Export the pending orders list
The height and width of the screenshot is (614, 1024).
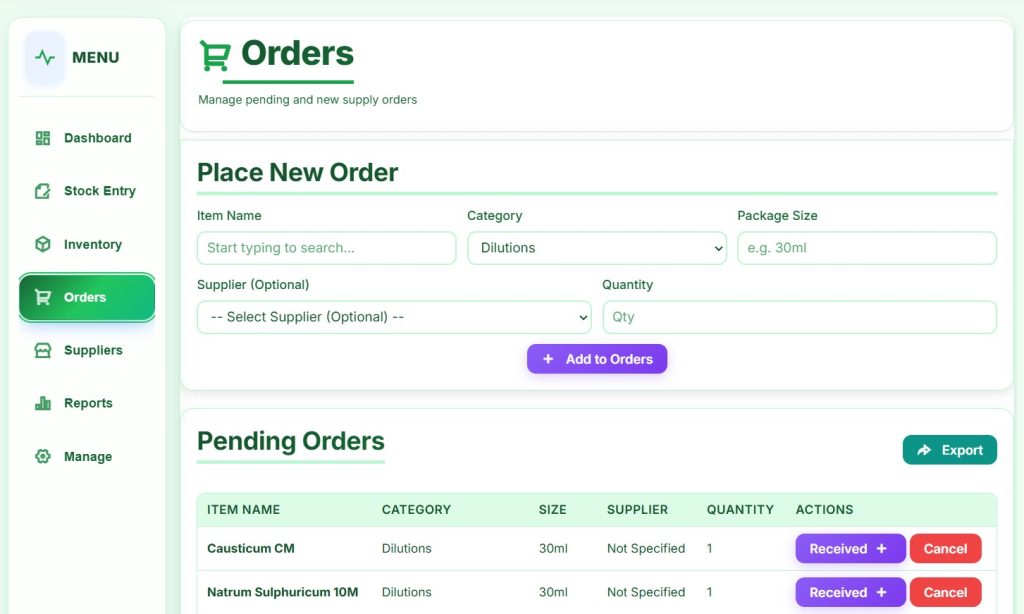pyautogui.click(x=949, y=450)
